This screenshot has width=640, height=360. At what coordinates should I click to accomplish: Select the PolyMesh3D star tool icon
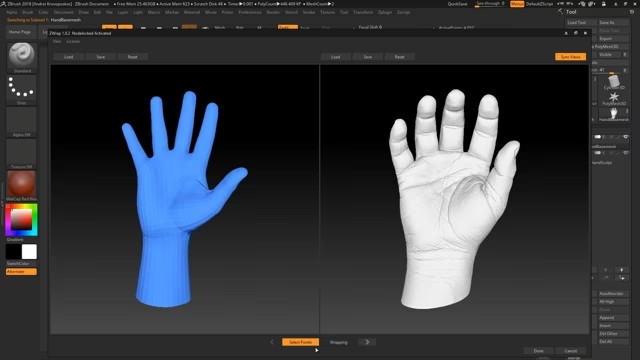point(613,97)
